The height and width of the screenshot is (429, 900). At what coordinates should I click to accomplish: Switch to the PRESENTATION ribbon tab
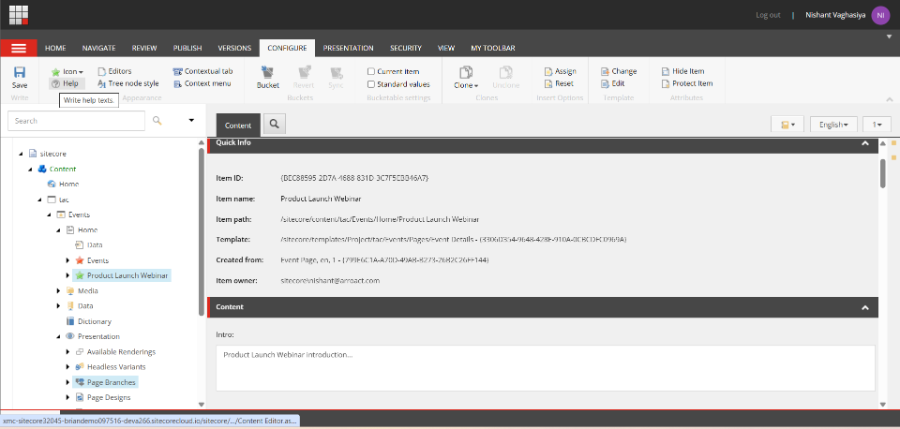(348, 48)
